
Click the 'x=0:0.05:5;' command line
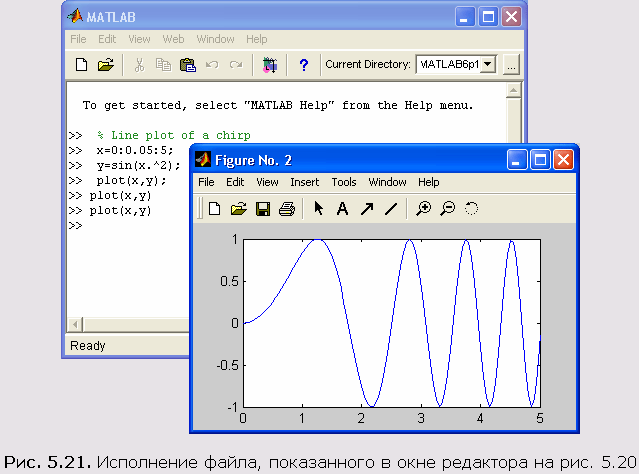135,150
